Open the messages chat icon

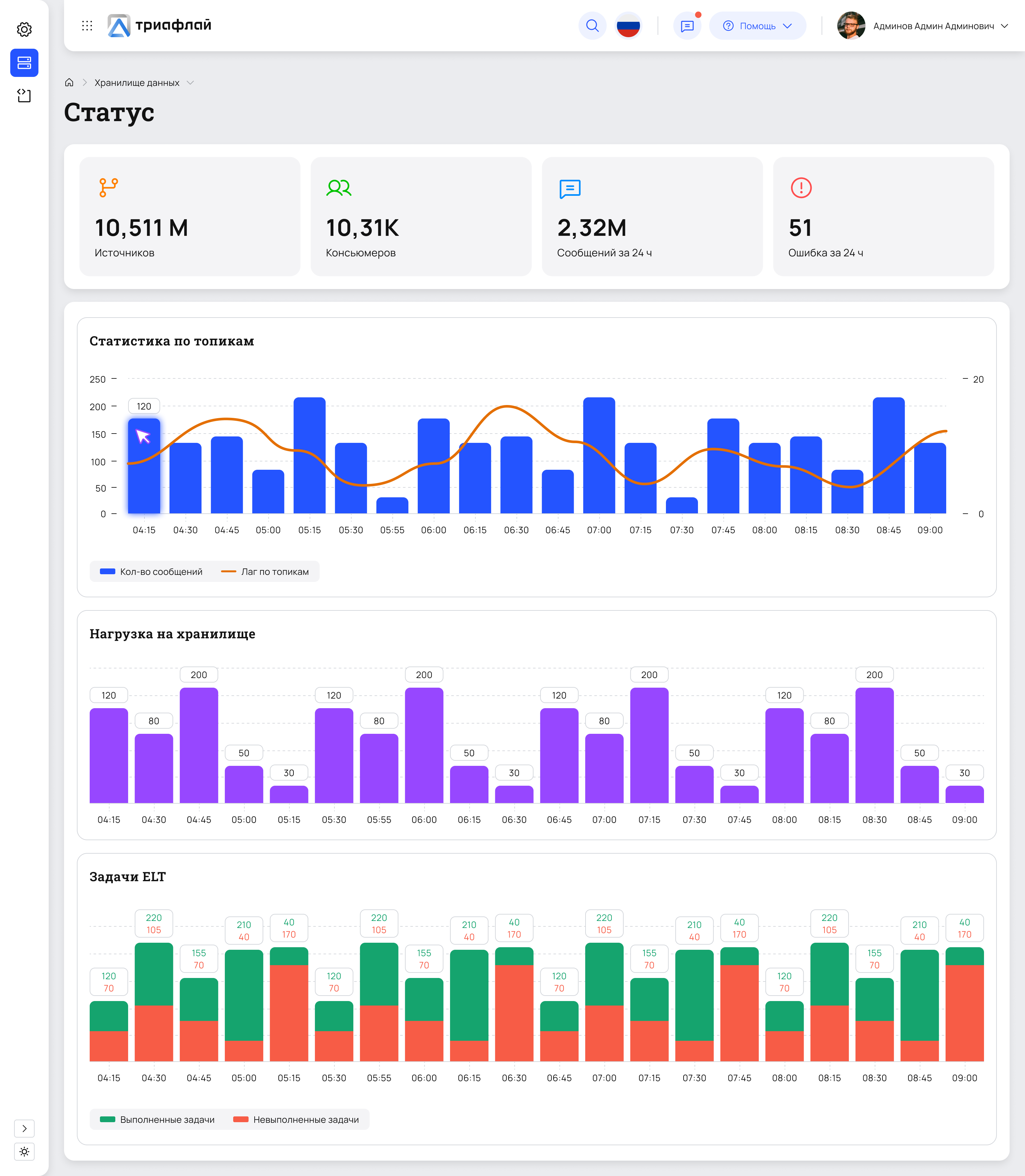(x=687, y=26)
